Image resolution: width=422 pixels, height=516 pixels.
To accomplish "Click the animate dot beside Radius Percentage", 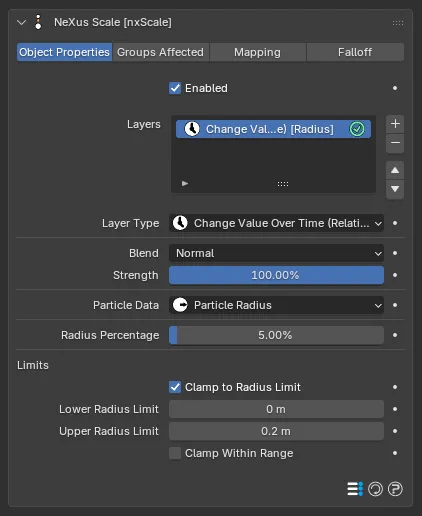I will click(x=395, y=335).
